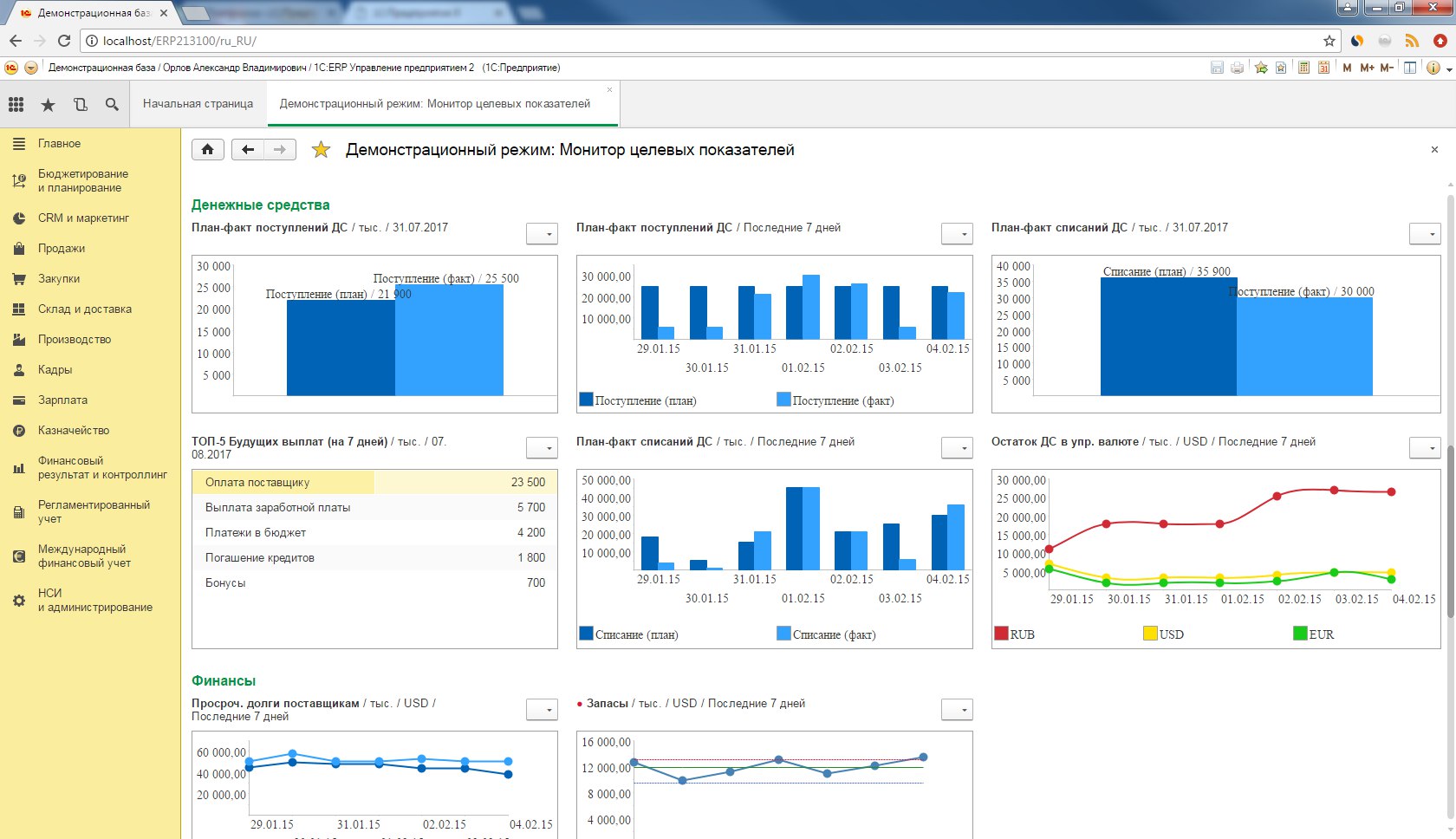The width and height of the screenshot is (1456, 839).
Task: Open dropdown menu for Запасы chart
Action: [x=957, y=710]
